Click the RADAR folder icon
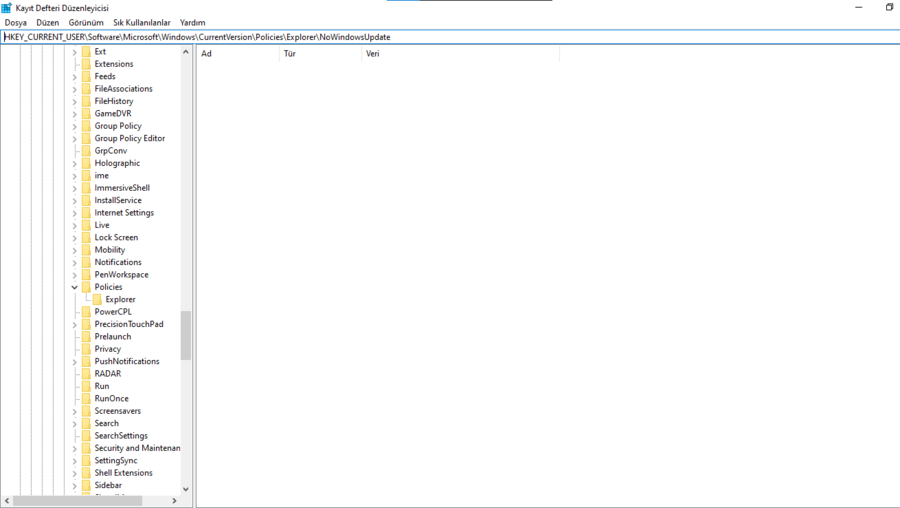The width and height of the screenshot is (900, 508). [86, 374]
